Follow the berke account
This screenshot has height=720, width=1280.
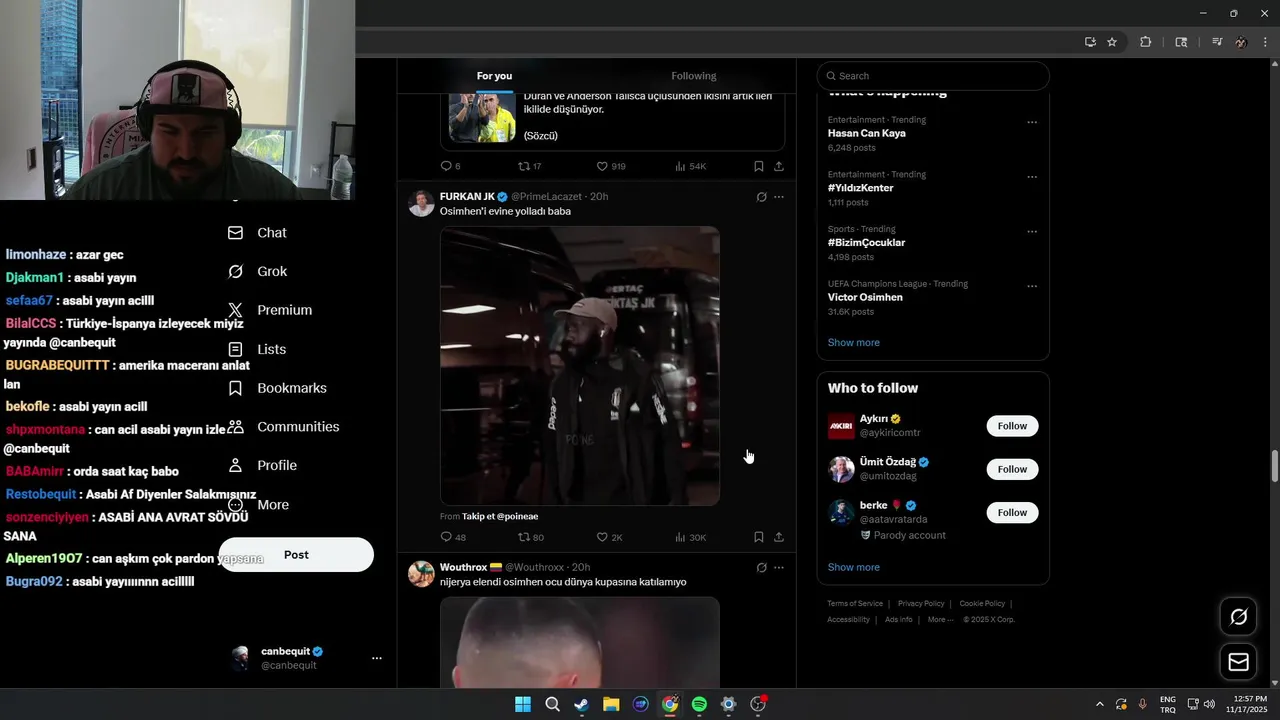coord(1012,512)
